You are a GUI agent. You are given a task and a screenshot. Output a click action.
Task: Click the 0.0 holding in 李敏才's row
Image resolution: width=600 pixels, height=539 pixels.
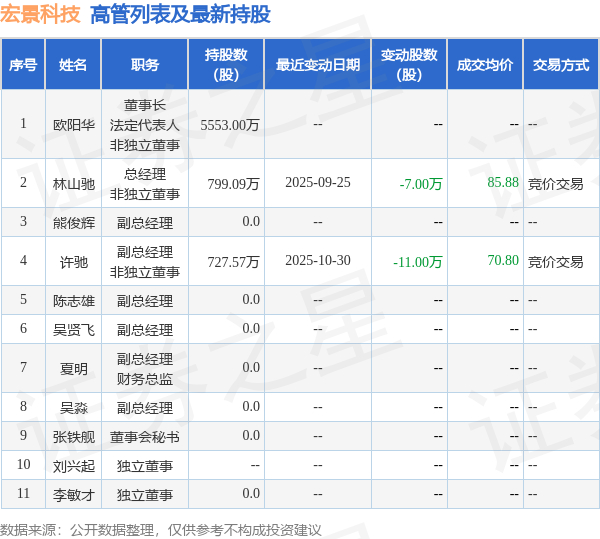251,493
